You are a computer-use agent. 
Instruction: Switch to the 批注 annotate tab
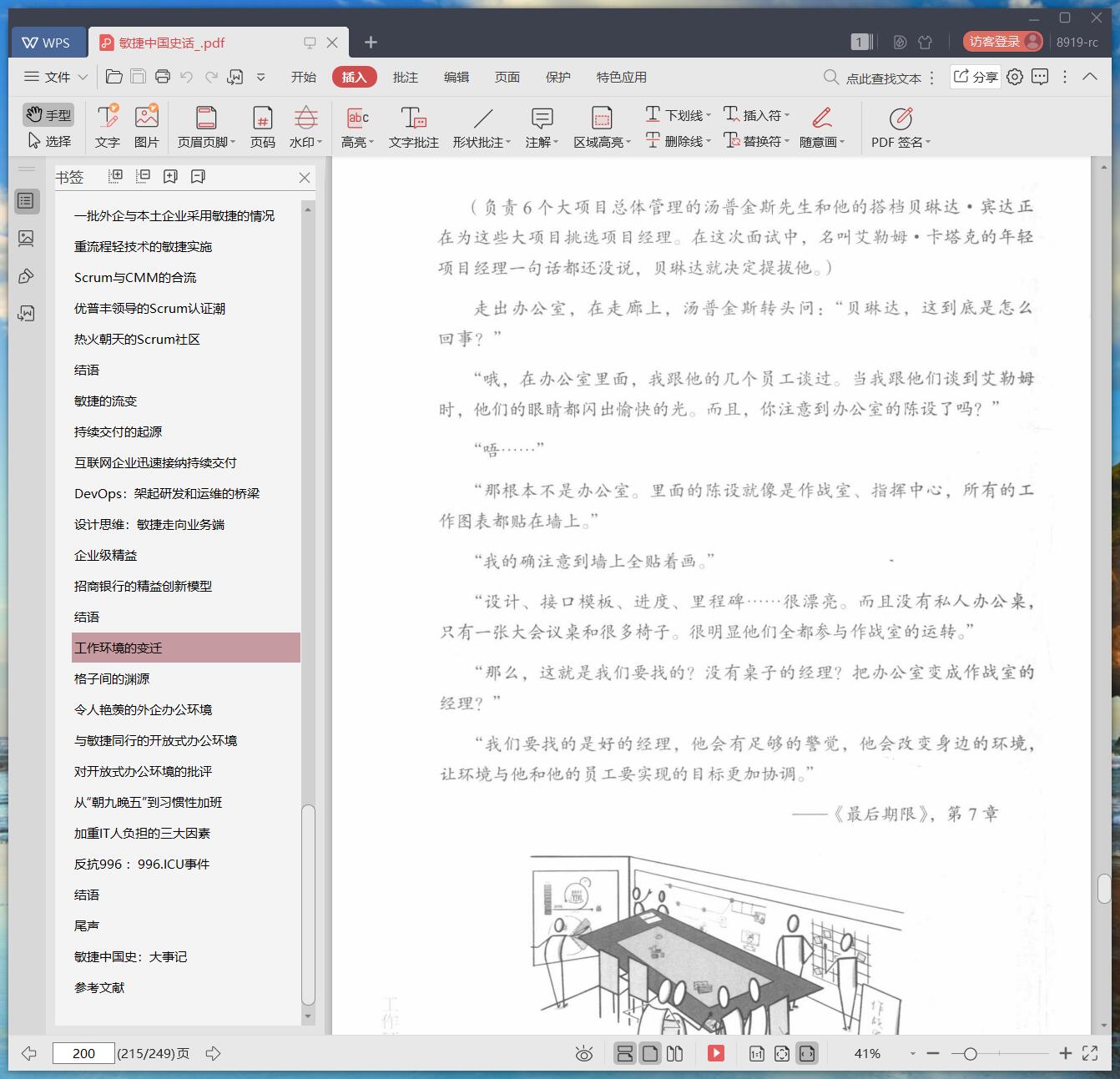pos(406,77)
